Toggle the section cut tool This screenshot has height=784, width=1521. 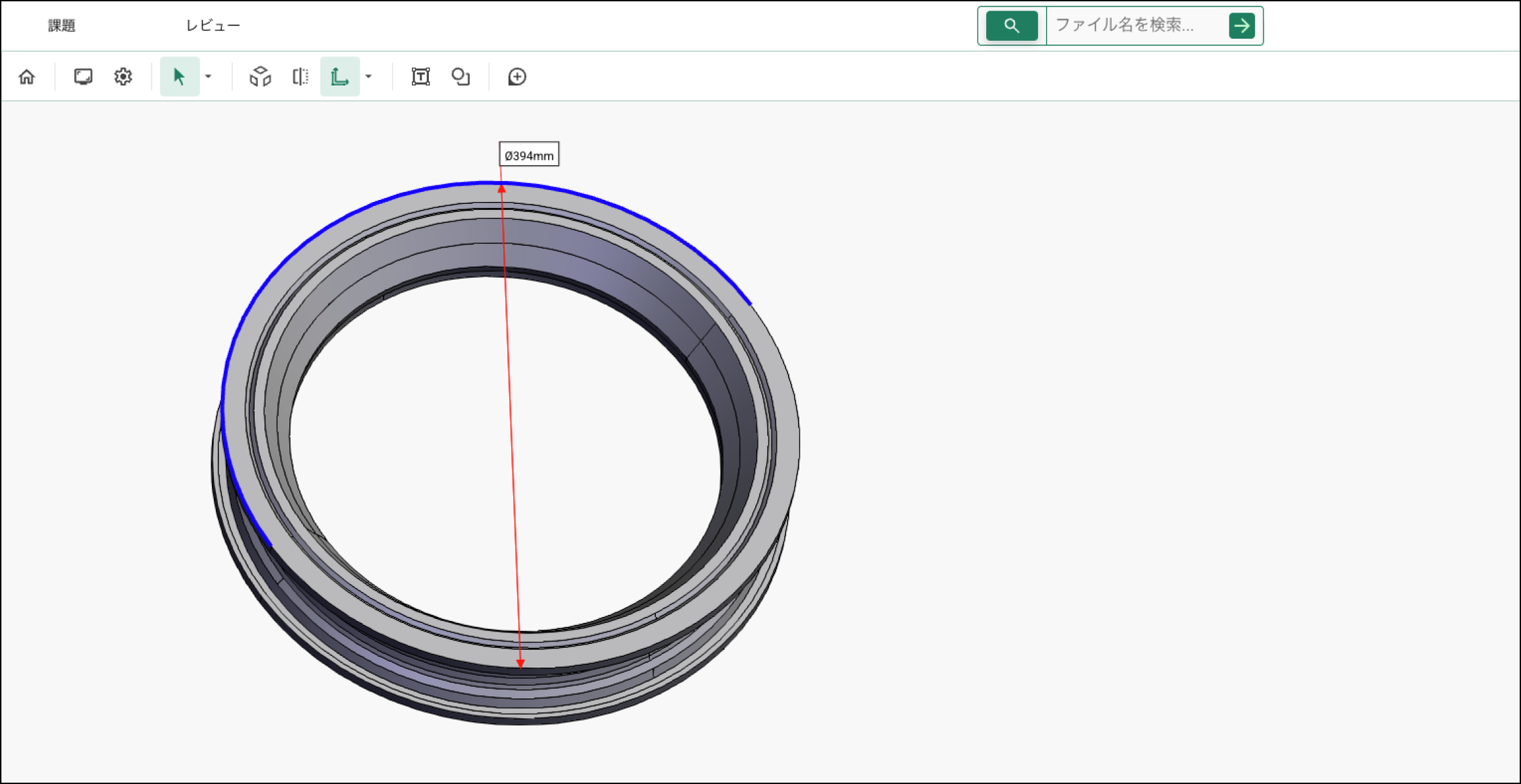coord(300,77)
